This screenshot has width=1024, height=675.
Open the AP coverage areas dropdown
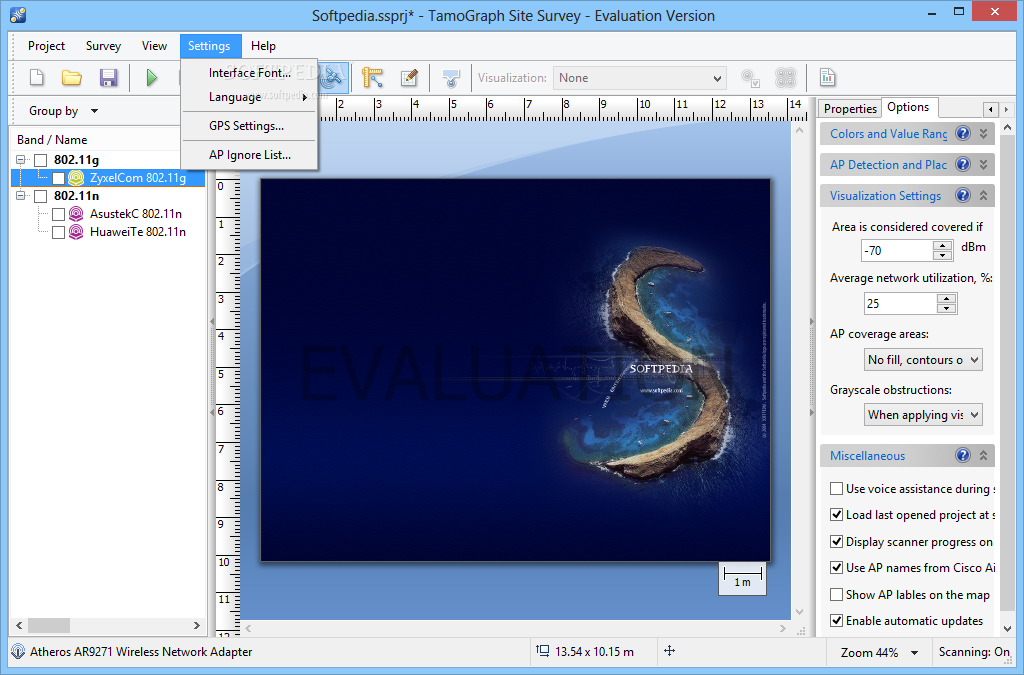pos(923,360)
